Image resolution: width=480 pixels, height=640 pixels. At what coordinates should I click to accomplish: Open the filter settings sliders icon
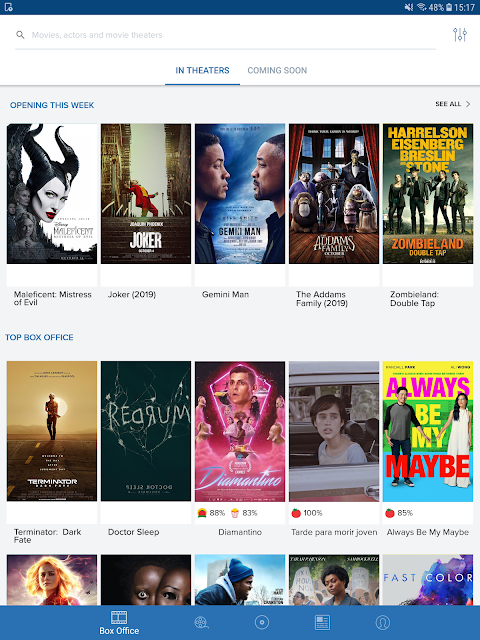460,35
